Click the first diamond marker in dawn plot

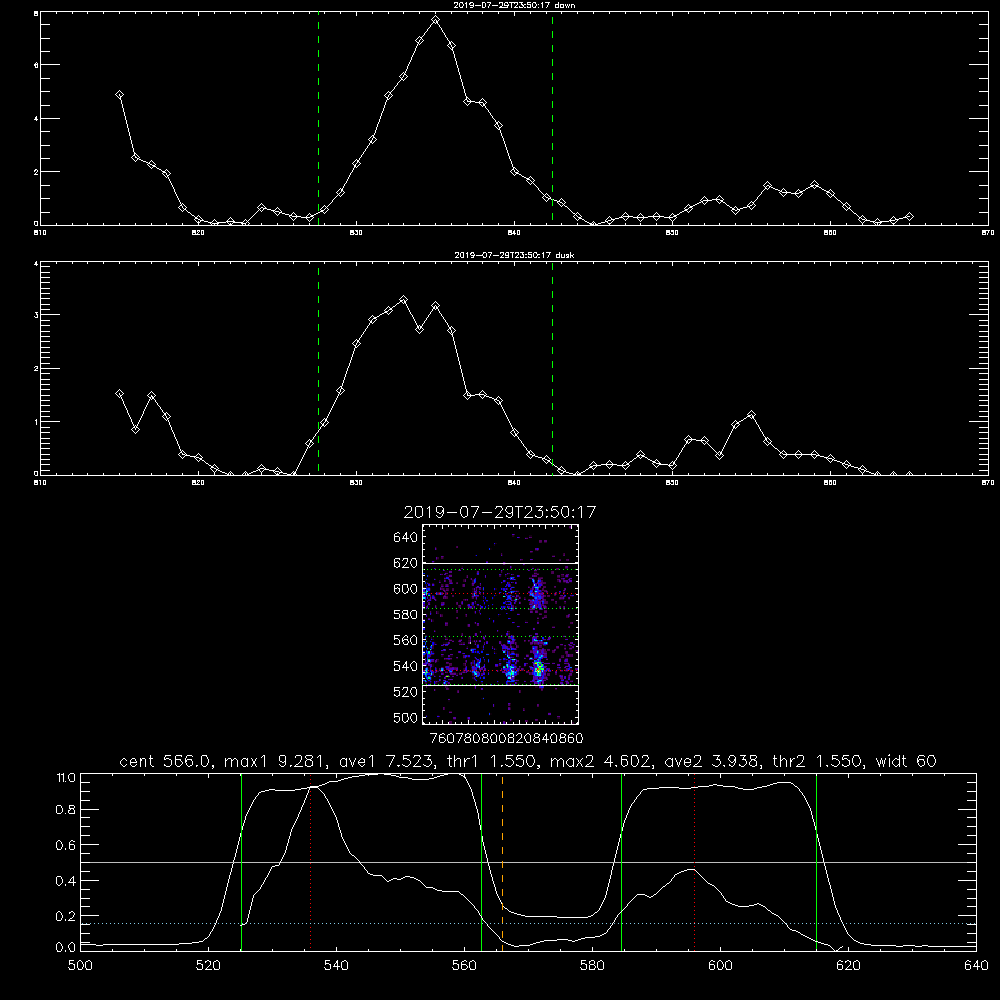coord(119,94)
